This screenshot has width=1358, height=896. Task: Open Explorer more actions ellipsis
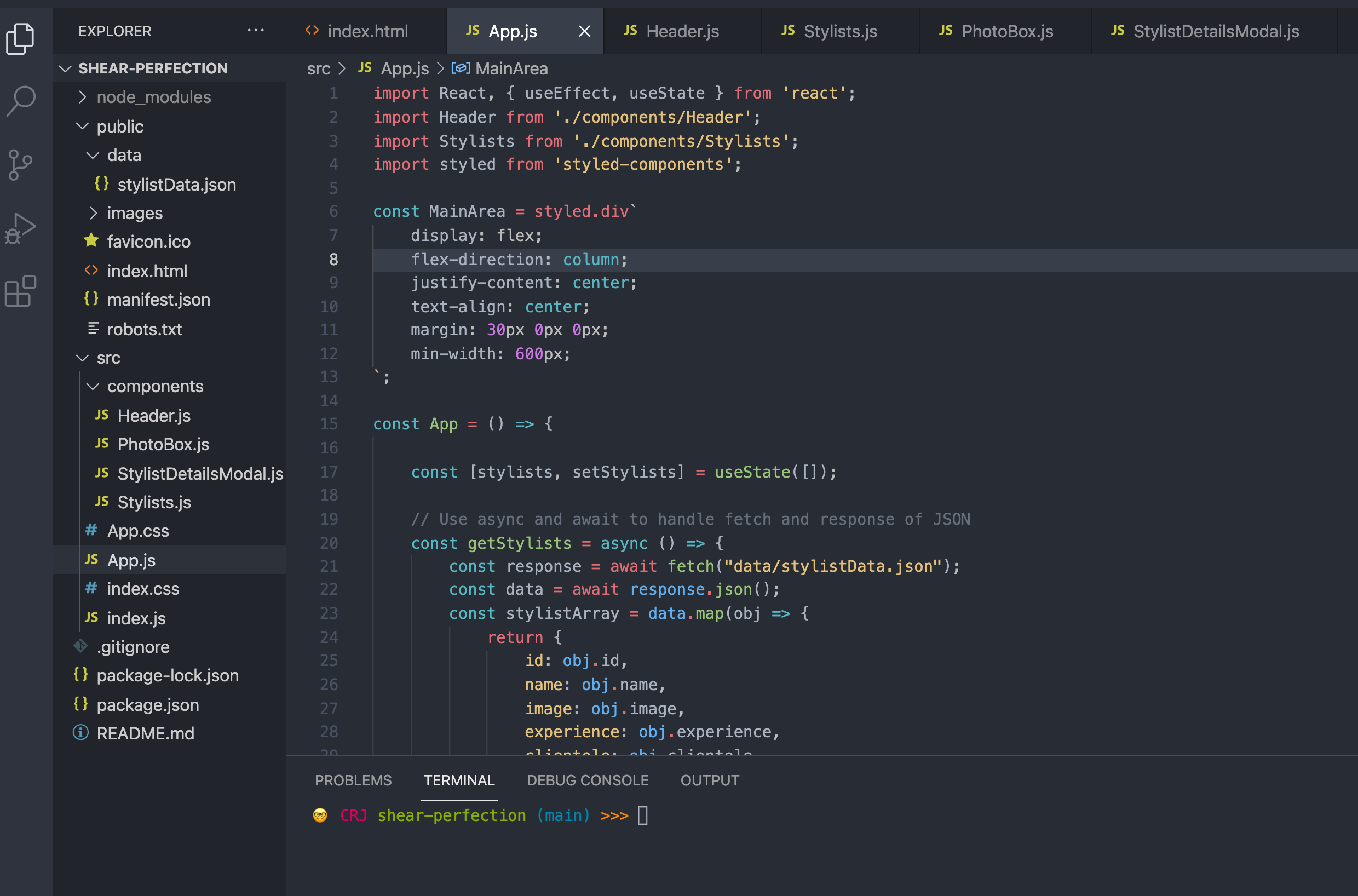(255, 31)
